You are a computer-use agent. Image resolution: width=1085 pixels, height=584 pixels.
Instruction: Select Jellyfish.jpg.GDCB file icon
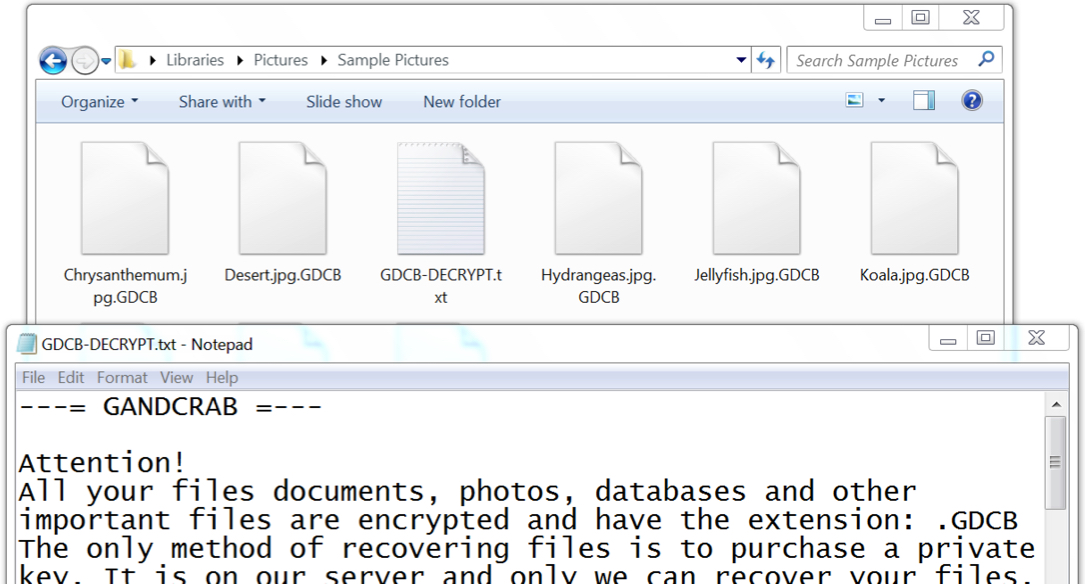[756, 199]
